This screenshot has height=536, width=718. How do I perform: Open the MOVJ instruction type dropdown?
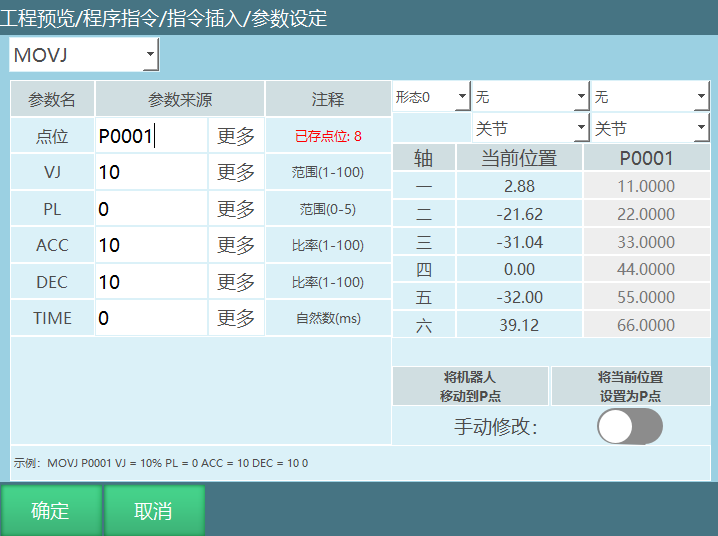pos(84,55)
